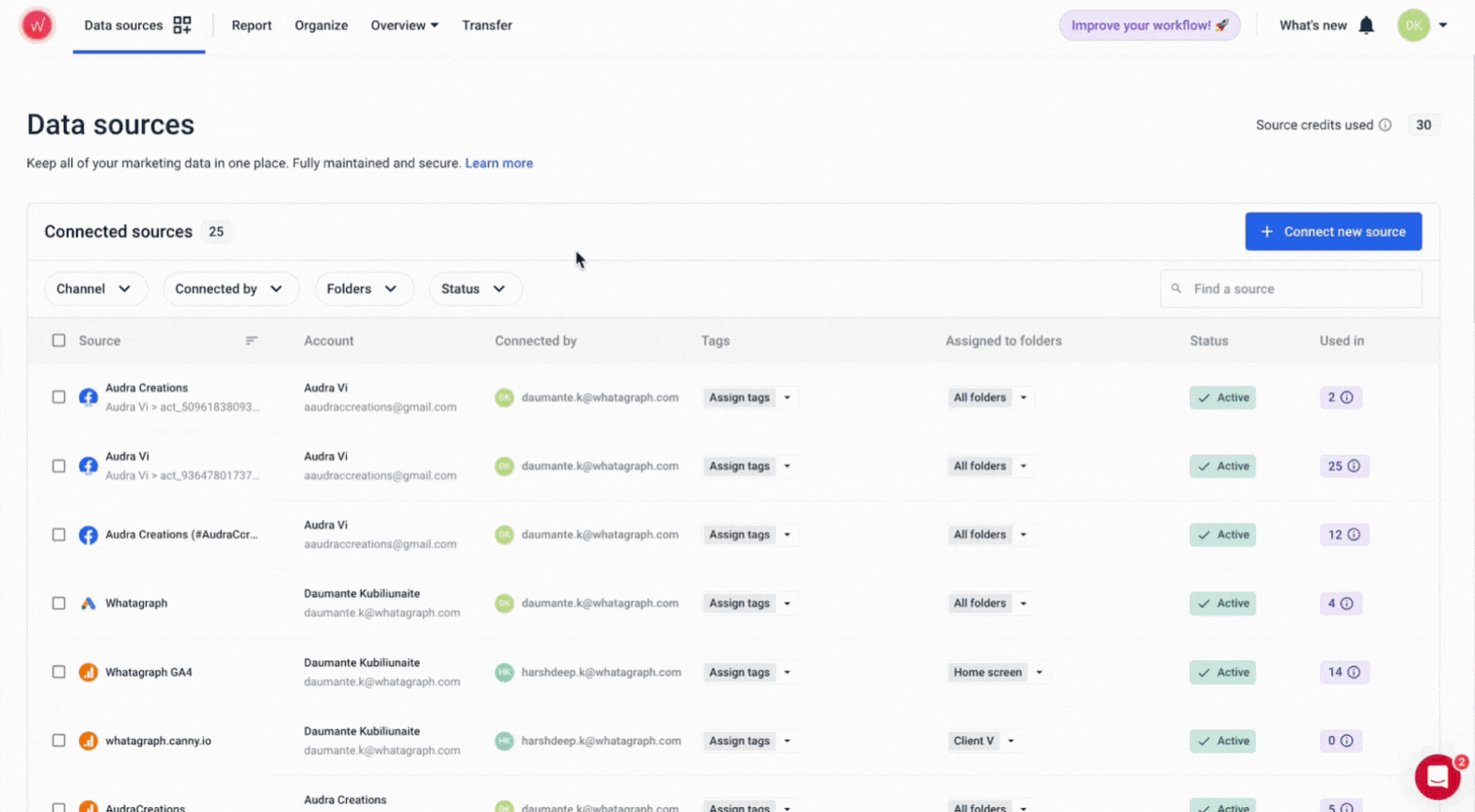
Task: Click Active status on Audra Vi row
Action: [x=1223, y=466]
